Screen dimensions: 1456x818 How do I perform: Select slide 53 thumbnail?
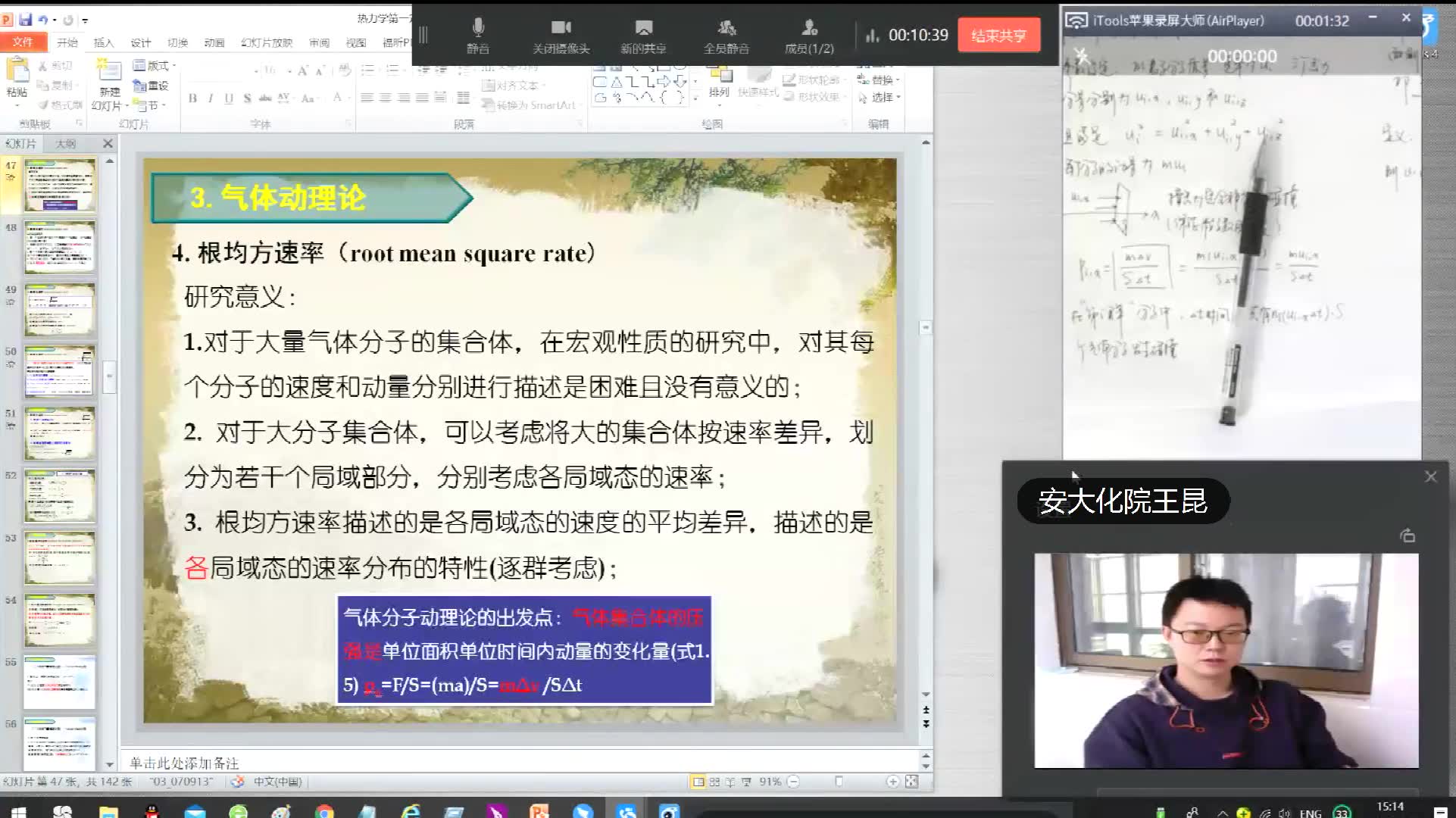click(x=59, y=558)
